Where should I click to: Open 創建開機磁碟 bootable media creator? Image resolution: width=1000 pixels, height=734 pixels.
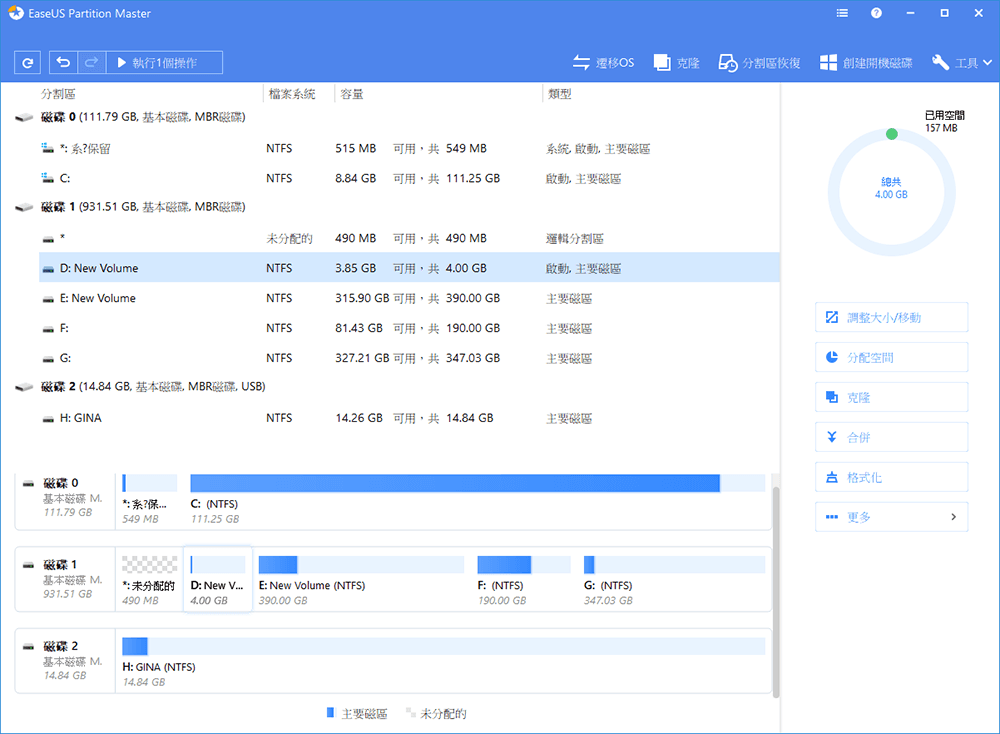[866, 62]
